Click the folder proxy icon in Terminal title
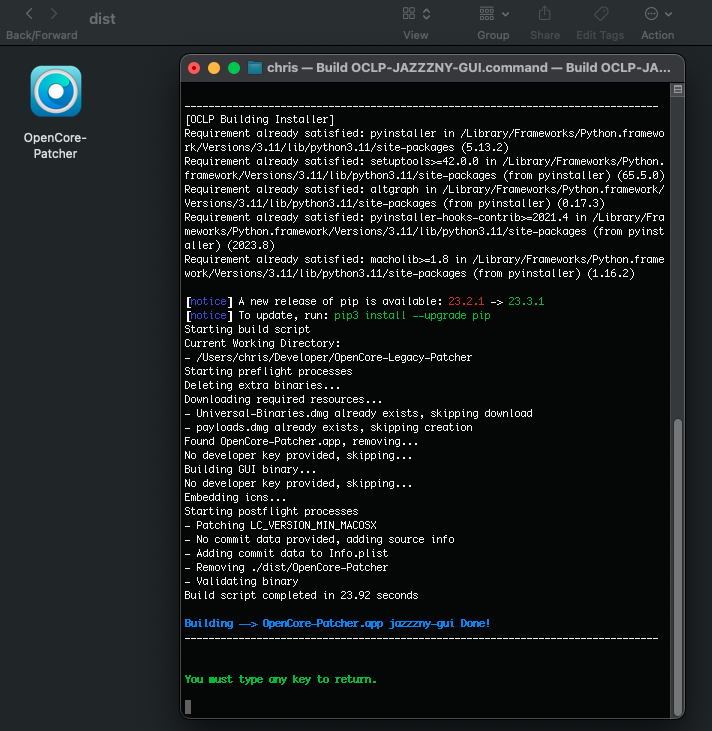This screenshot has height=731, width=712. [255, 68]
